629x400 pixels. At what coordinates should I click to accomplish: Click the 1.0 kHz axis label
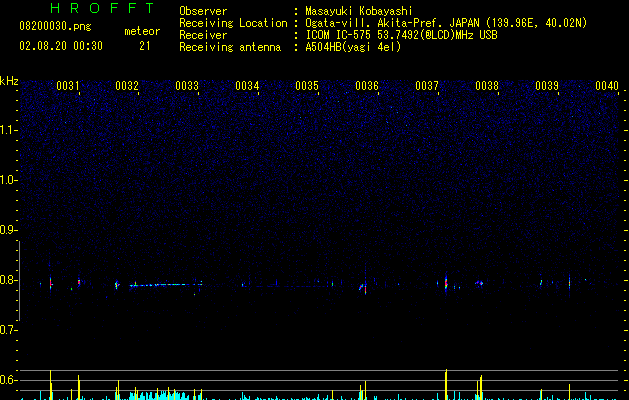[x=8, y=180]
